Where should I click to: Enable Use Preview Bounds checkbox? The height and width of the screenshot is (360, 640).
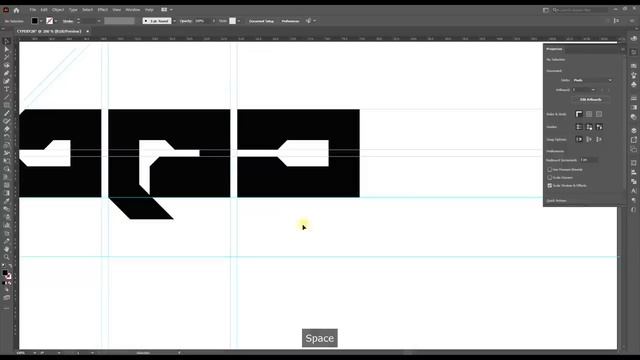[x=549, y=169]
